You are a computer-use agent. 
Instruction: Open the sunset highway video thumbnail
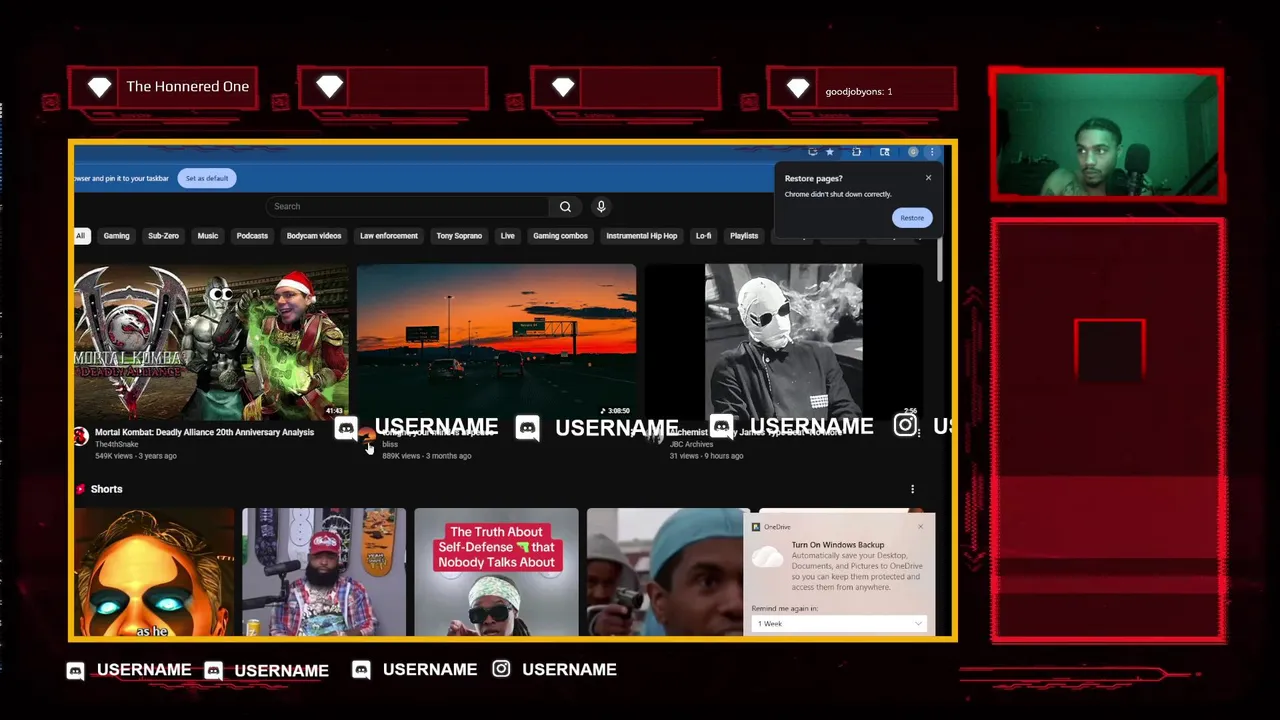(x=496, y=342)
